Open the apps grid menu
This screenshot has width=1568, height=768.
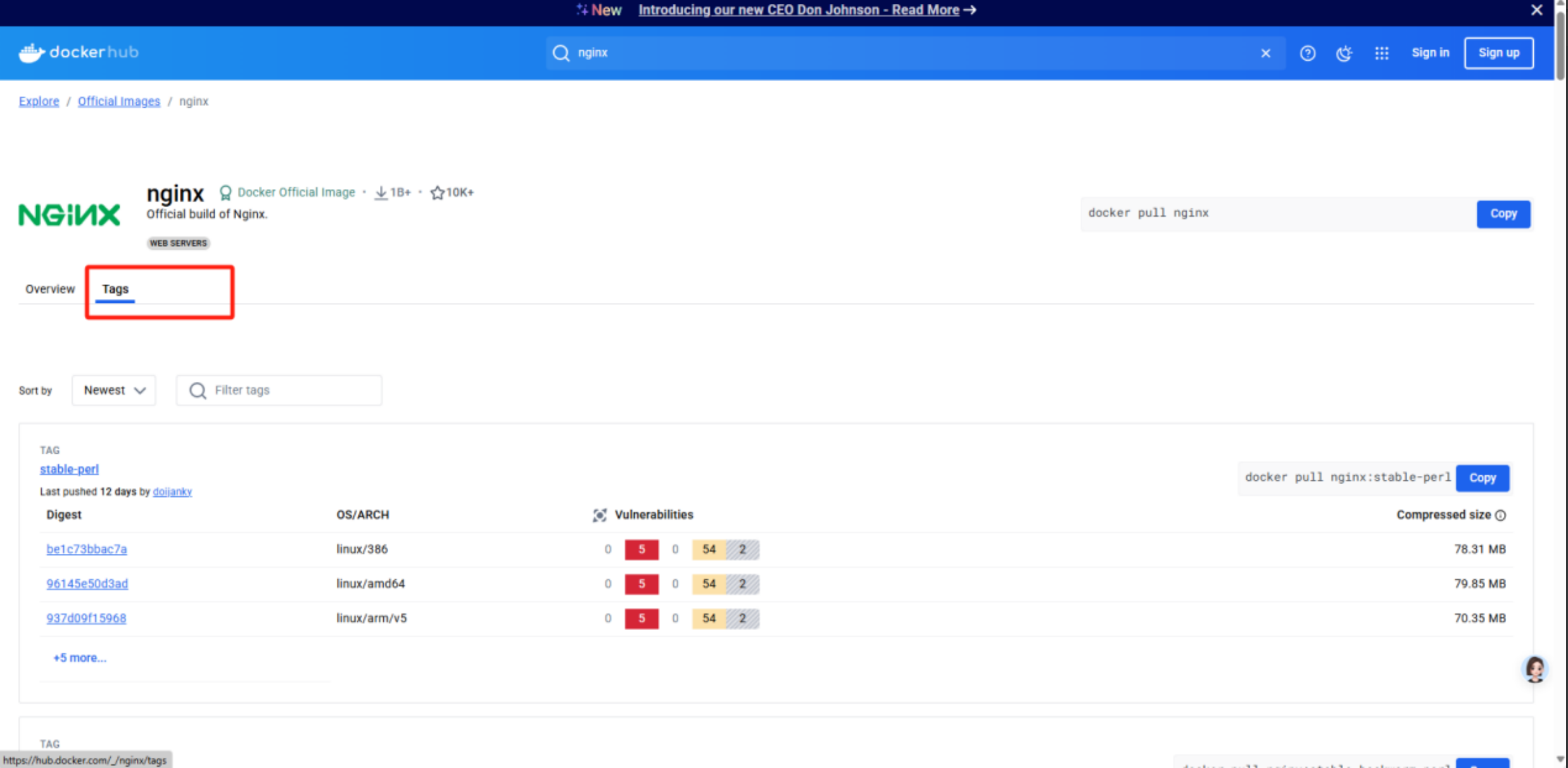[x=1382, y=53]
